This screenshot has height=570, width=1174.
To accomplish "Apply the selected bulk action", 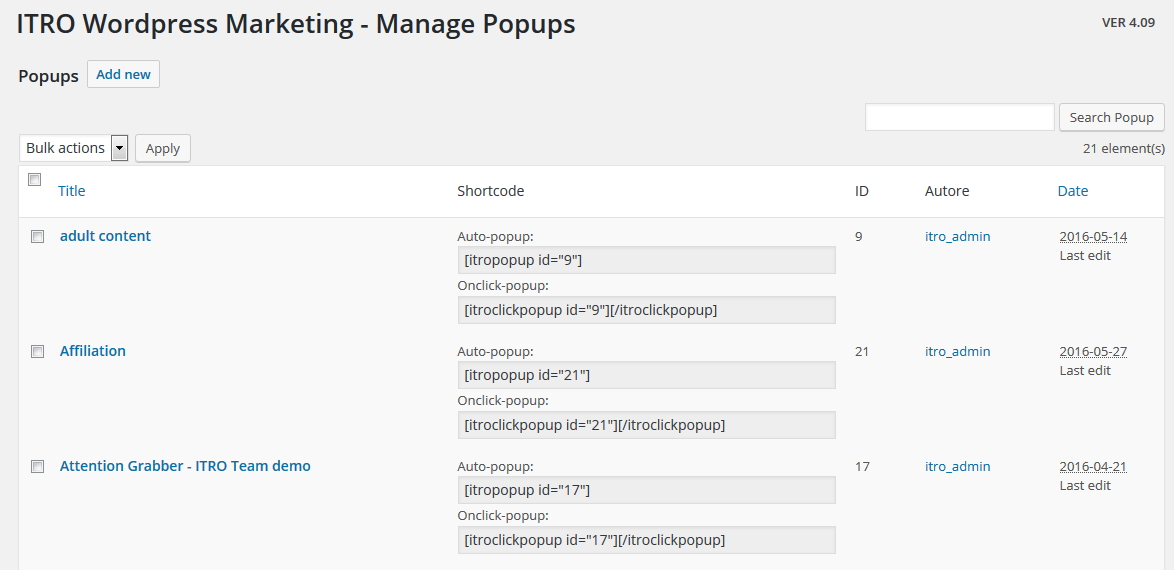I will (162, 148).
